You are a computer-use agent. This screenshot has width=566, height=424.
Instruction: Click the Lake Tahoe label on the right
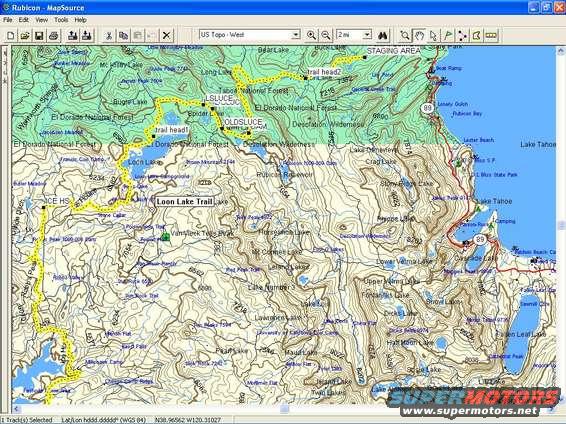click(538, 144)
